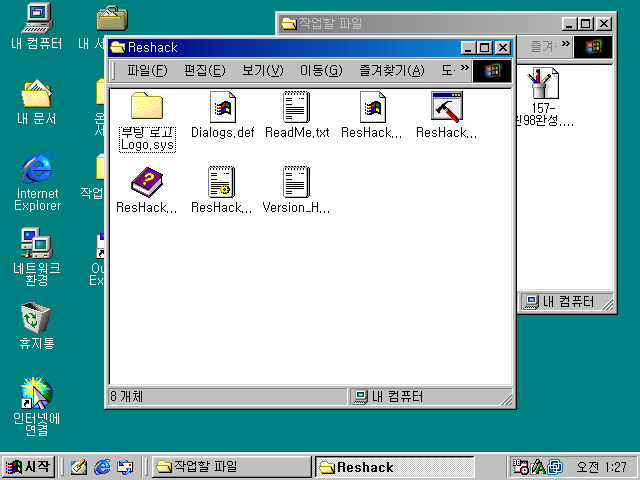Click the tray icon next to the clock

(x=556, y=467)
